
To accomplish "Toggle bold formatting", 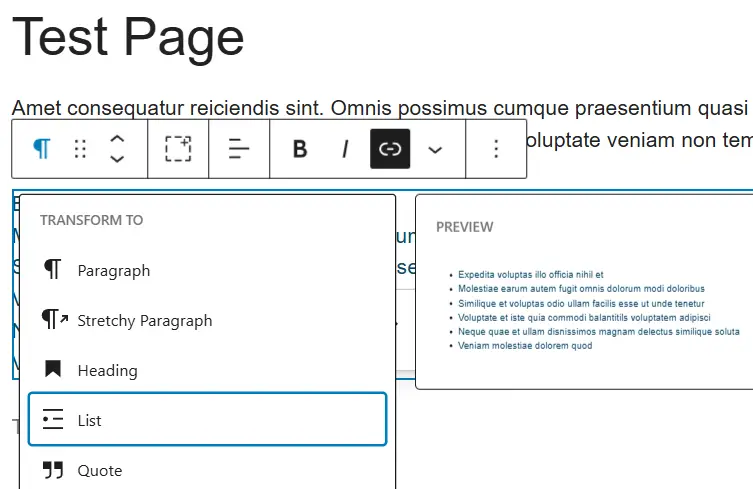I will pyautogui.click(x=300, y=149).
